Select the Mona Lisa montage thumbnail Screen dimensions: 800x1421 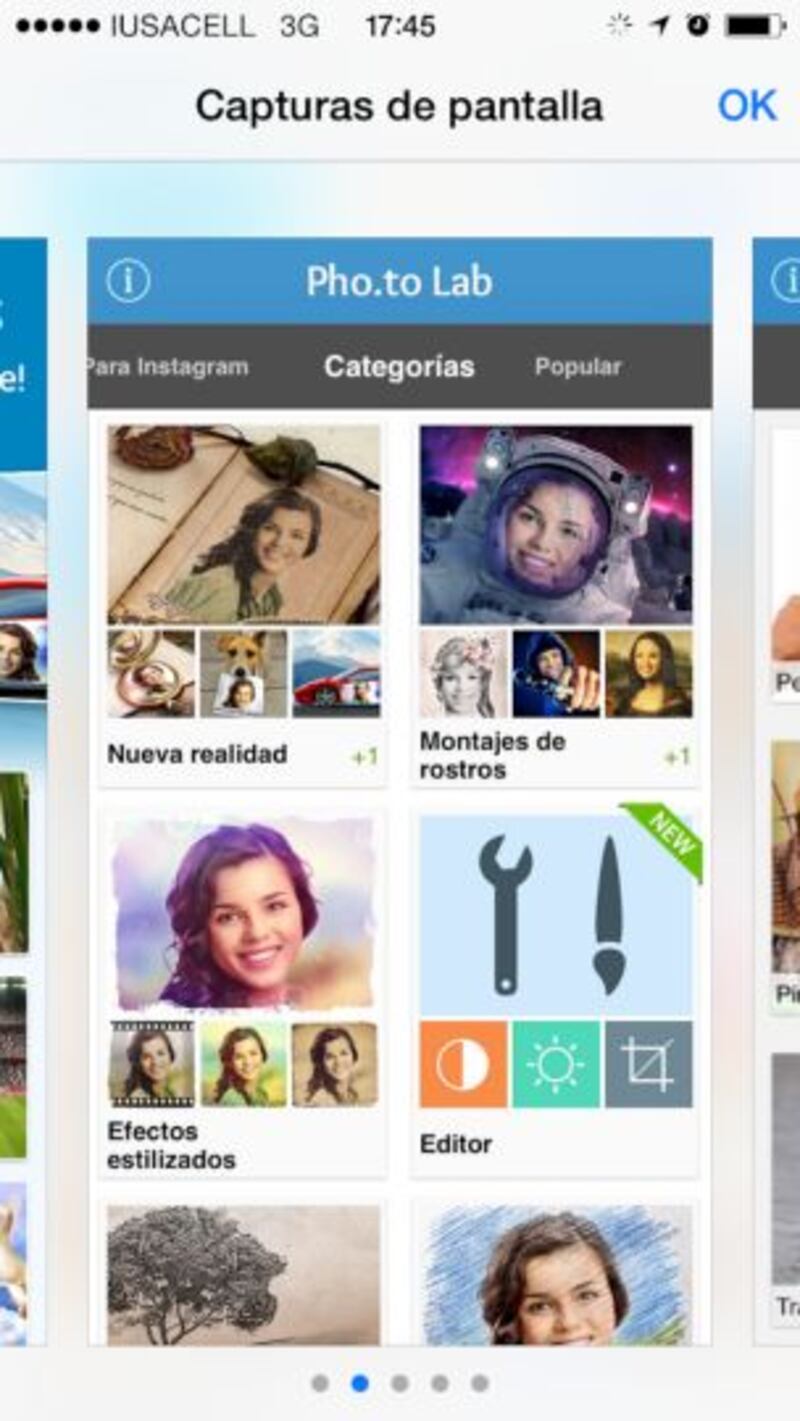click(648, 673)
